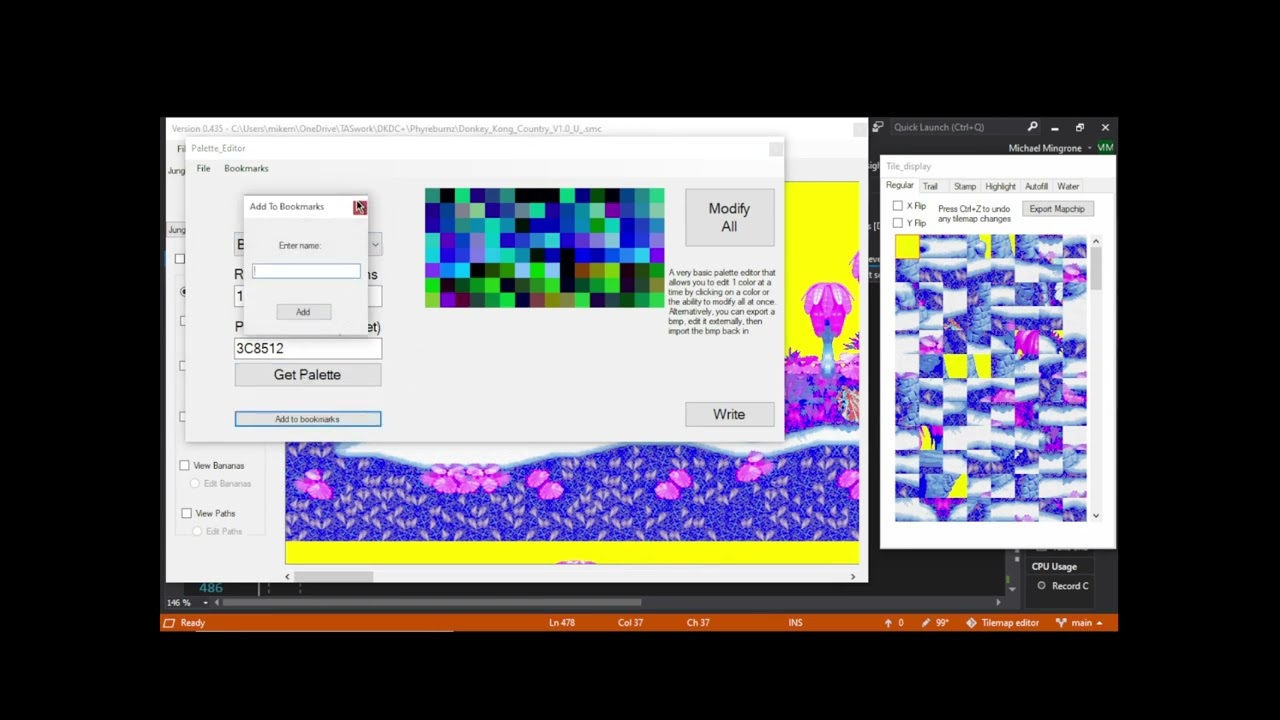Close the Palette_Editor window
This screenshot has width=1280, height=720.
click(x=775, y=149)
